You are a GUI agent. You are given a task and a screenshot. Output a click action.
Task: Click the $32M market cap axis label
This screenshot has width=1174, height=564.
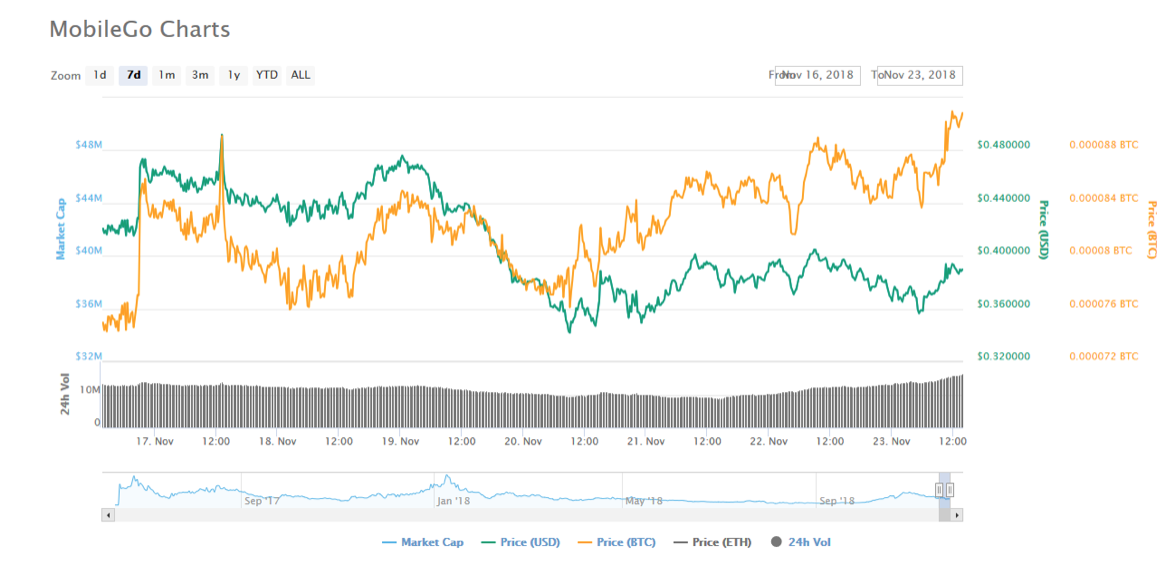tap(90, 357)
